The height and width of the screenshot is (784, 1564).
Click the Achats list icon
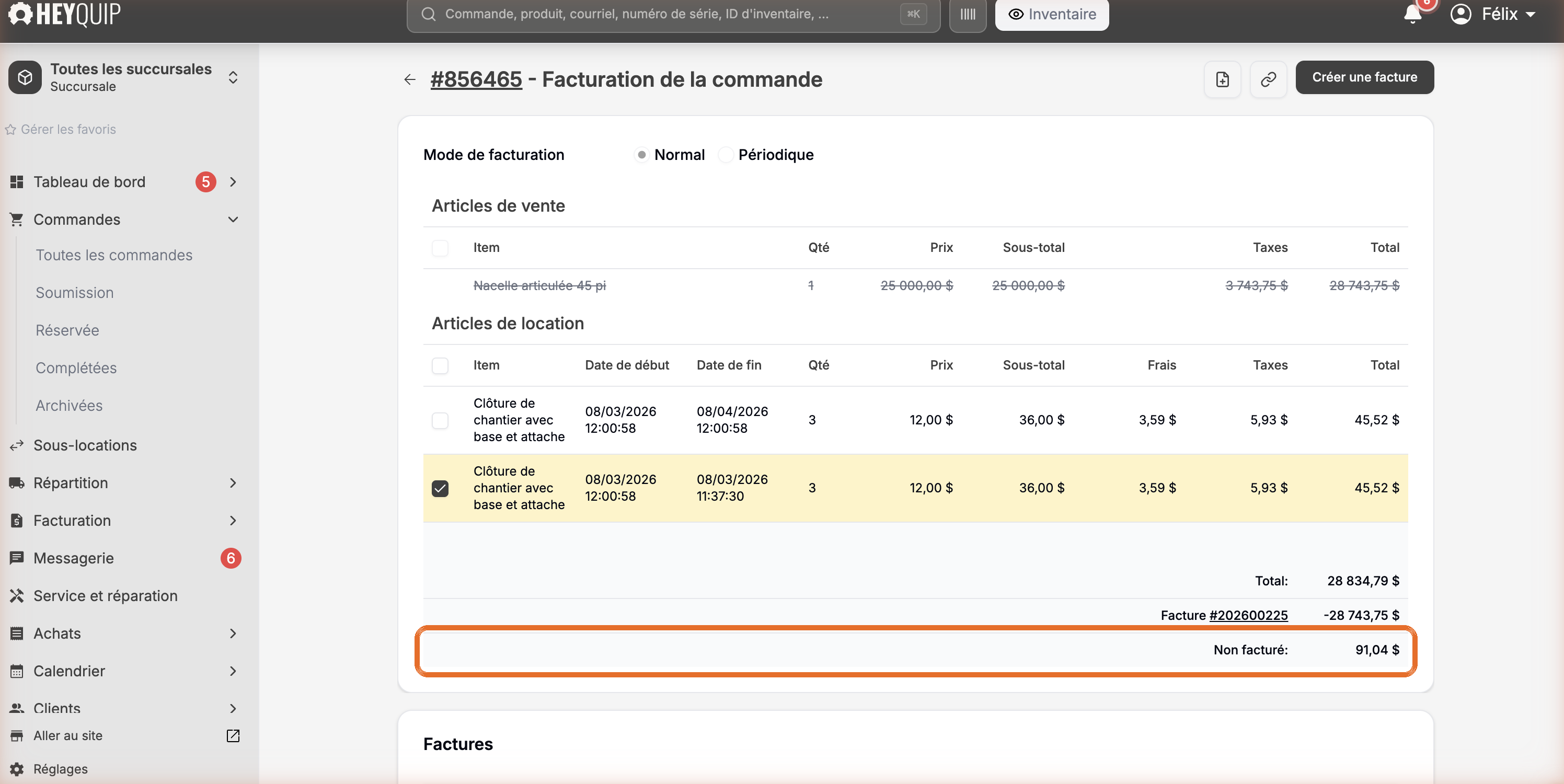17,633
